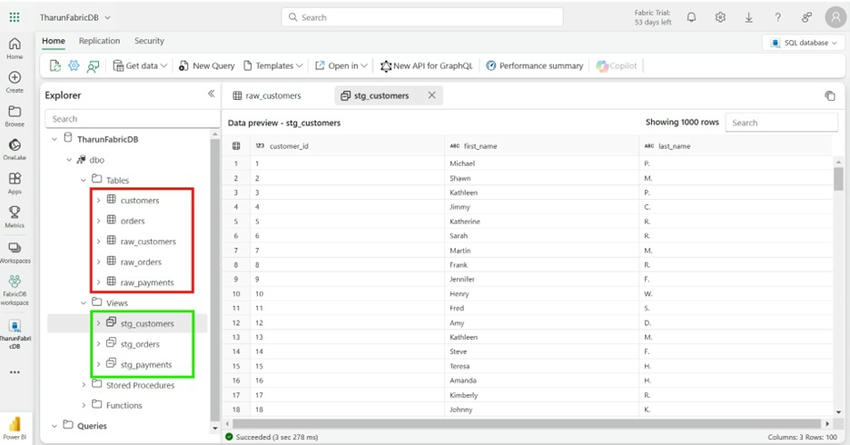
Task: Expand the raw_customers table node
Action: 98,241
